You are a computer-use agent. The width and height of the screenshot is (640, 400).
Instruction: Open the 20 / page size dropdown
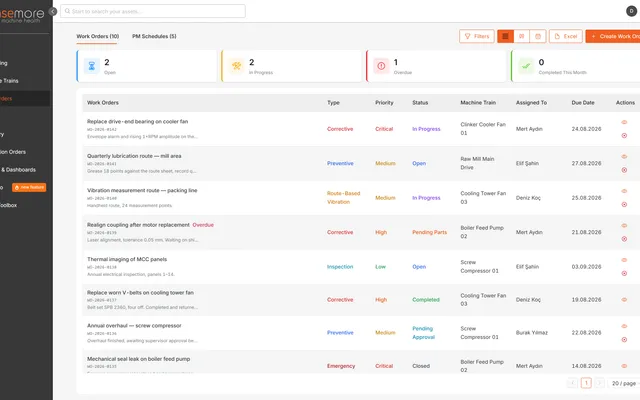pyautogui.click(x=624, y=383)
